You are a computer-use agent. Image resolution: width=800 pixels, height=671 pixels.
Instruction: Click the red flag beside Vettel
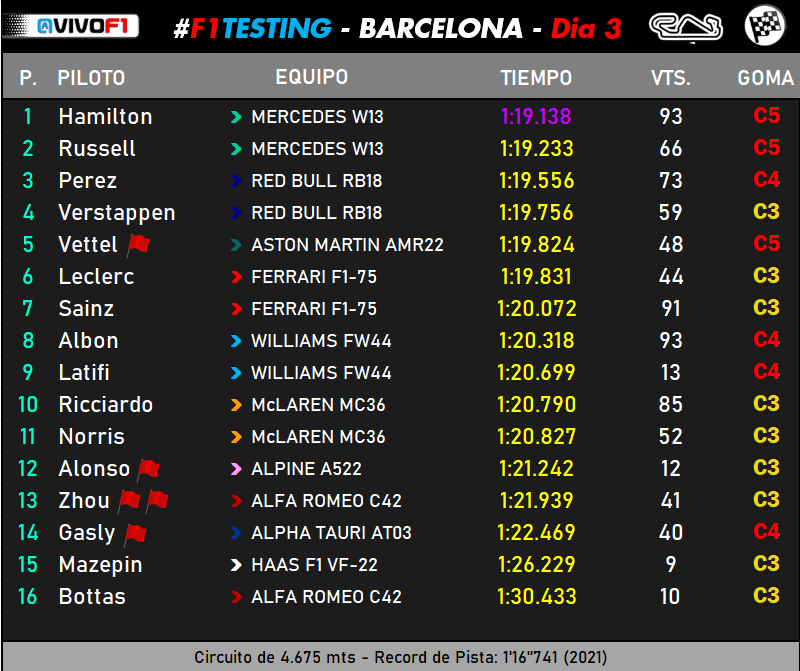point(137,244)
